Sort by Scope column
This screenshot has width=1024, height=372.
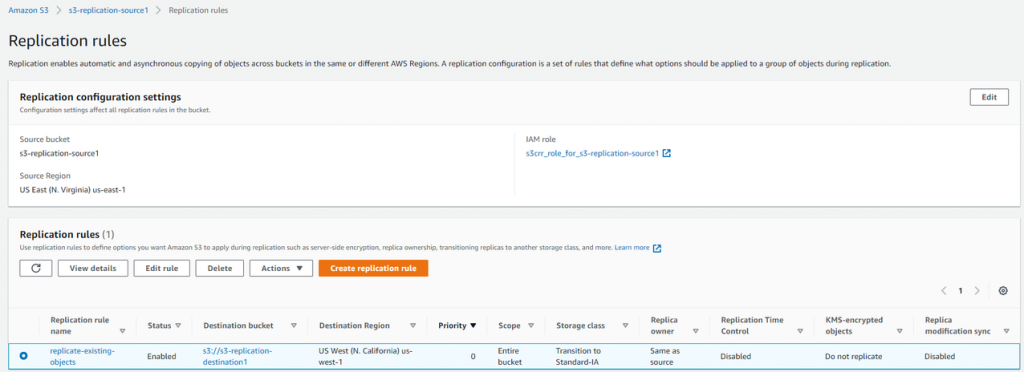click(x=531, y=325)
